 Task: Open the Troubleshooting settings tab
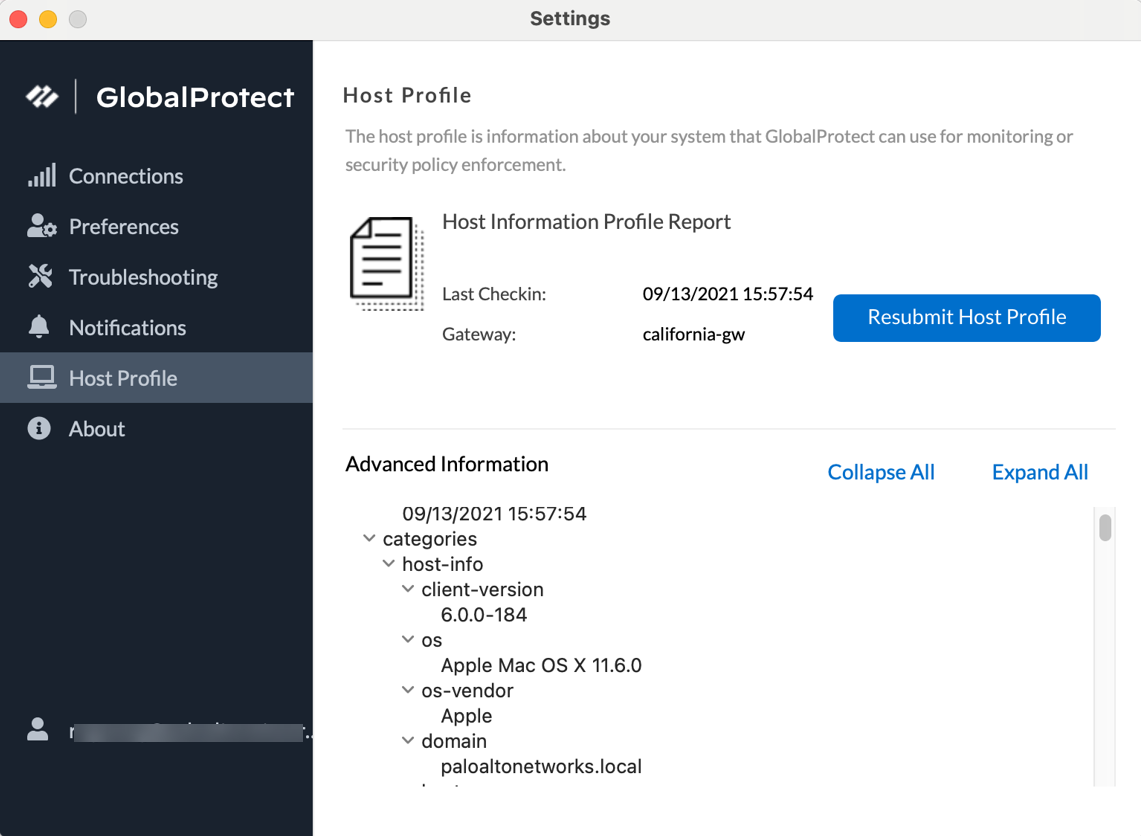point(143,277)
